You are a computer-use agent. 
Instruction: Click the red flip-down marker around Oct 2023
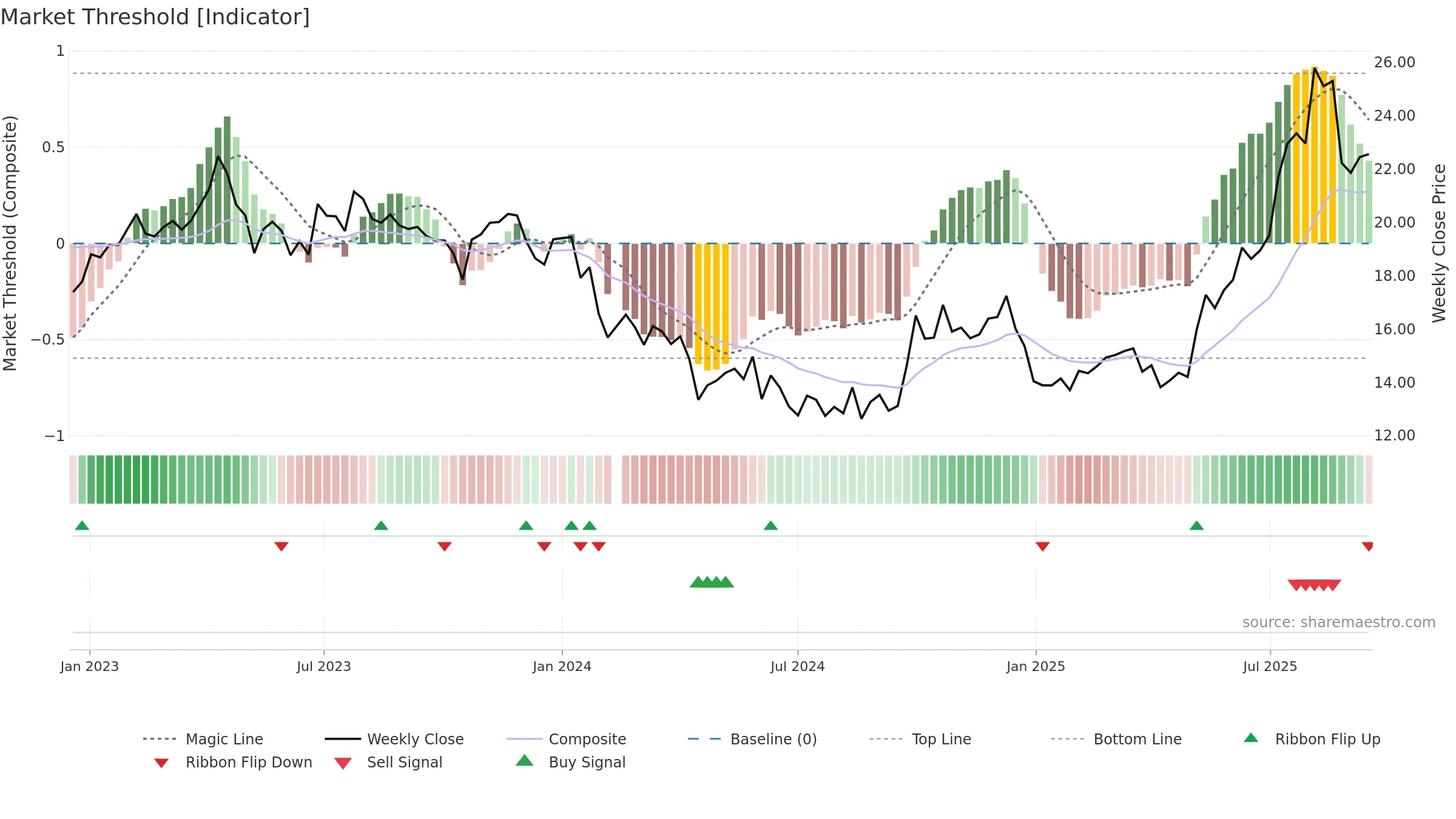tap(445, 547)
